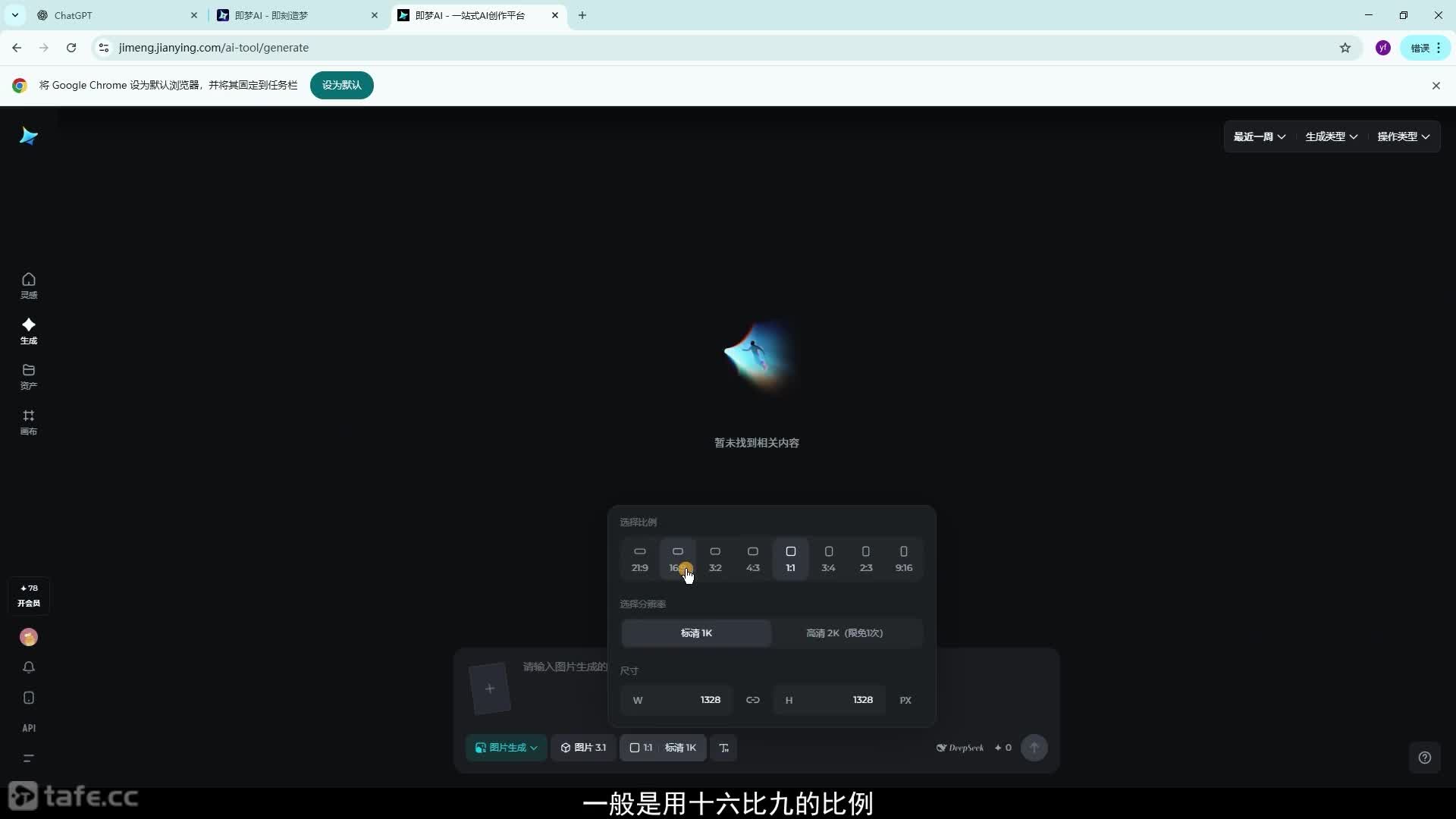Click the text style T icon
Image resolution: width=1456 pixels, height=819 pixels.
(724, 748)
